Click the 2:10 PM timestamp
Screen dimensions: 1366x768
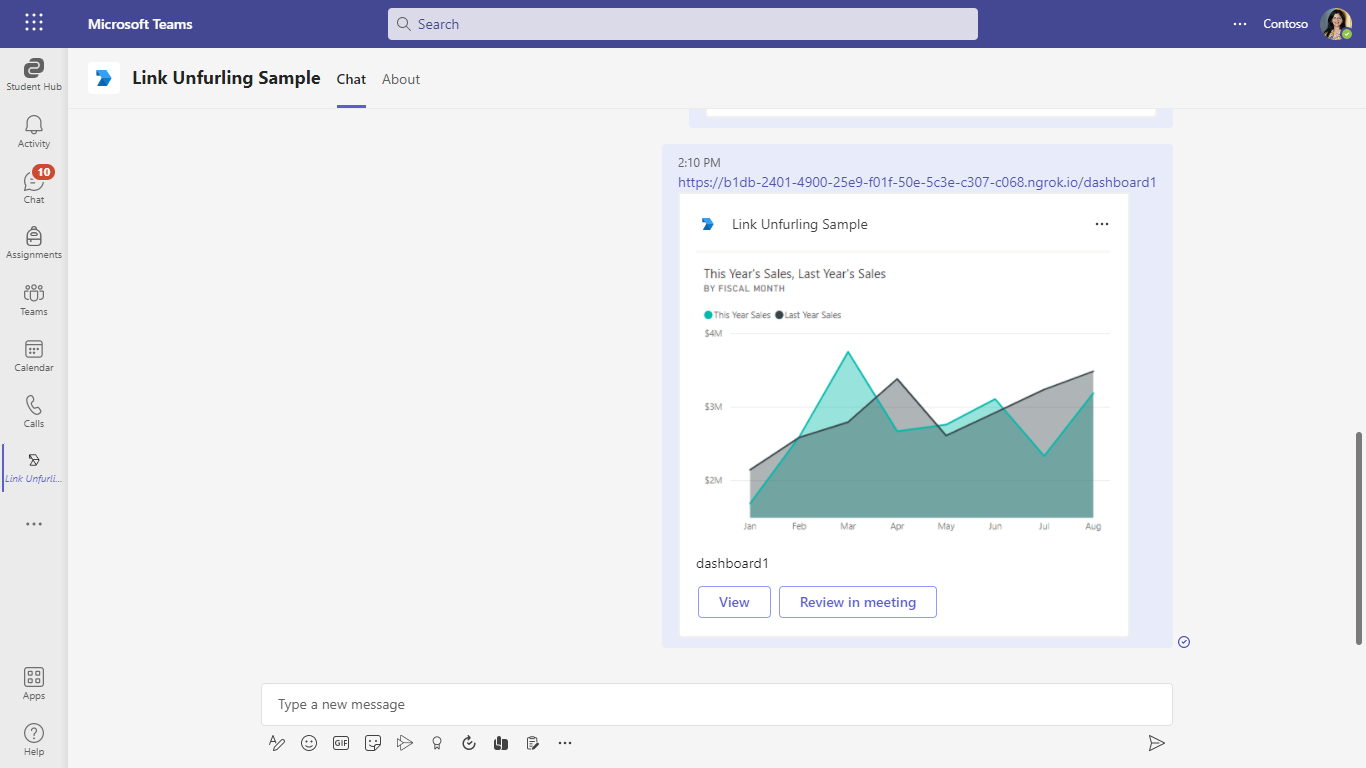(x=699, y=162)
